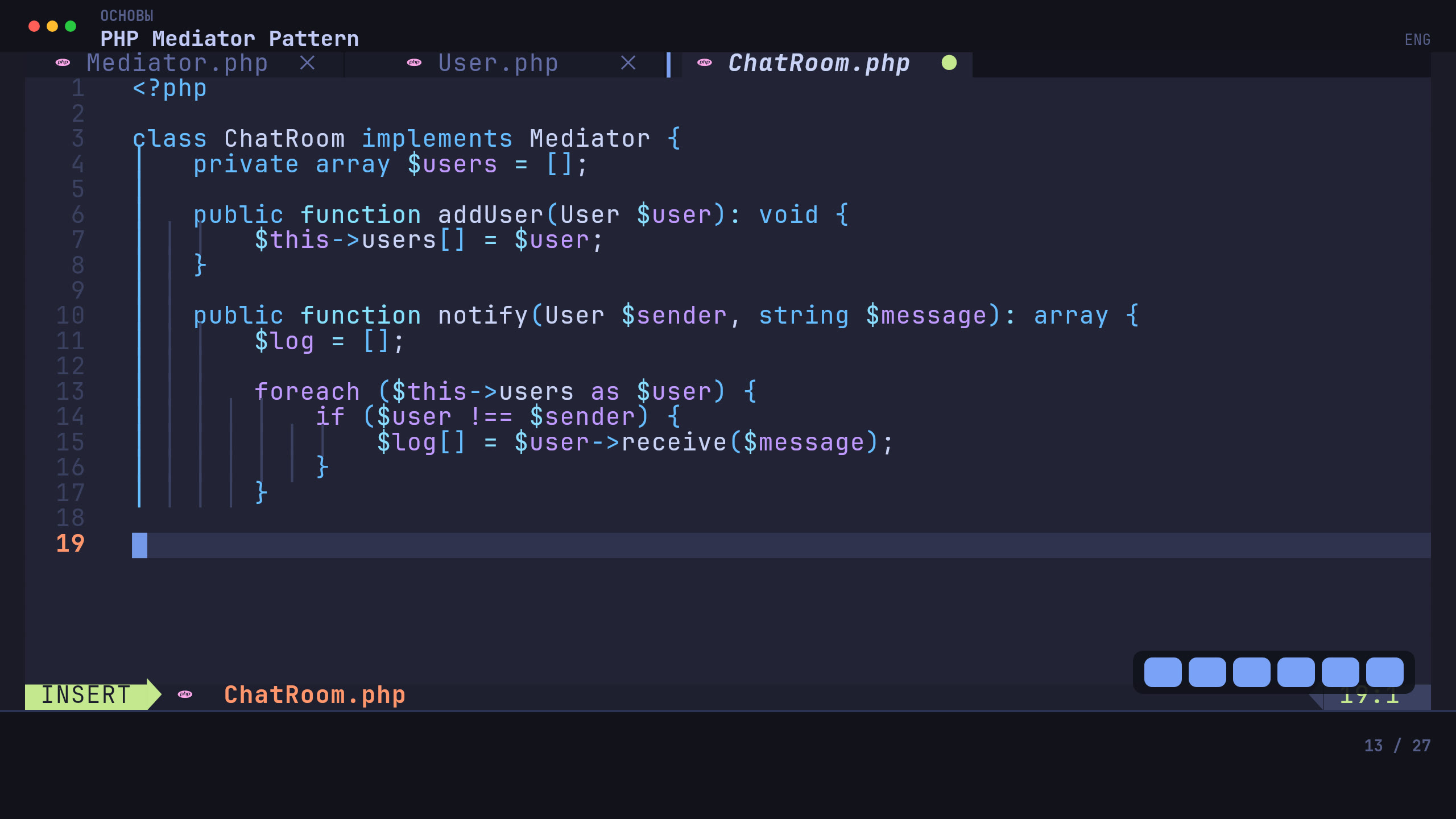The height and width of the screenshot is (819, 1456).
Task: Click the PHP icon on Mediator.php tab
Action: click(x=63, y=63)
